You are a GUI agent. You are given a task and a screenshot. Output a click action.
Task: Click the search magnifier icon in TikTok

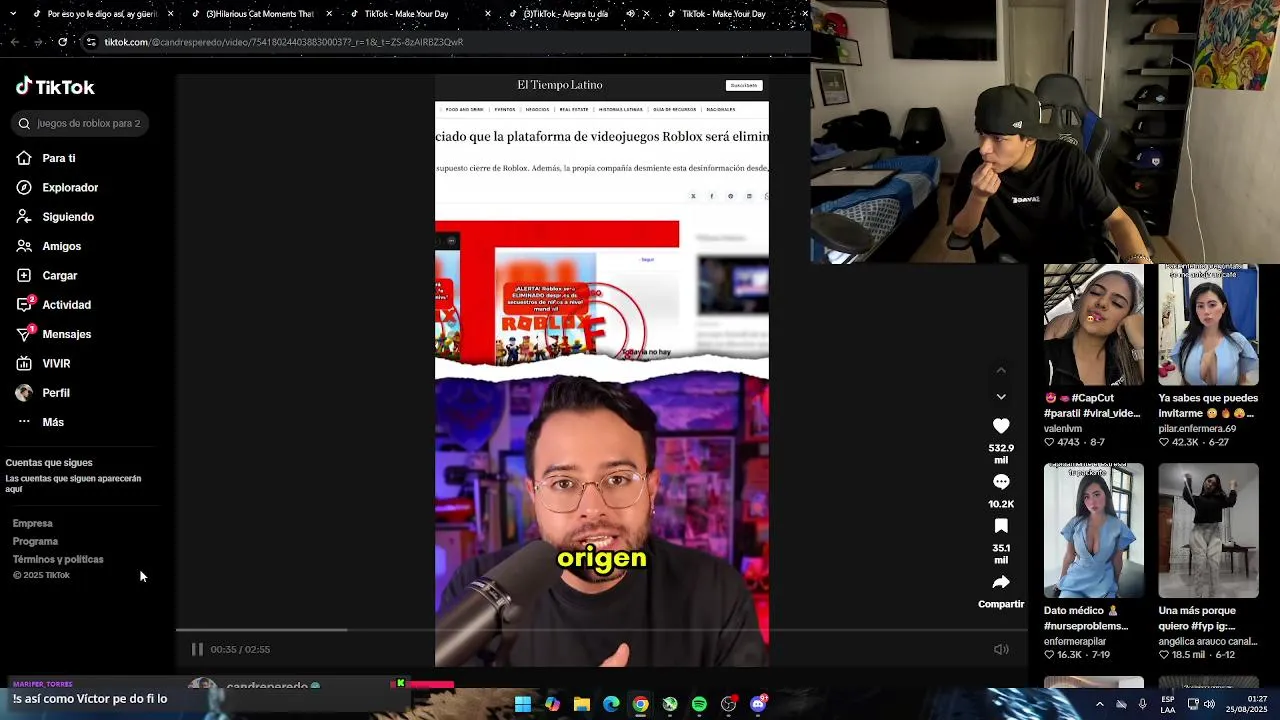pos(24,123)
